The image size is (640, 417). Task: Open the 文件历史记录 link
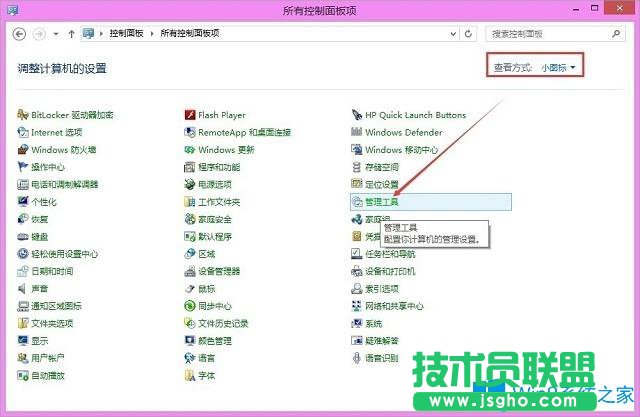tap(223, 324)
